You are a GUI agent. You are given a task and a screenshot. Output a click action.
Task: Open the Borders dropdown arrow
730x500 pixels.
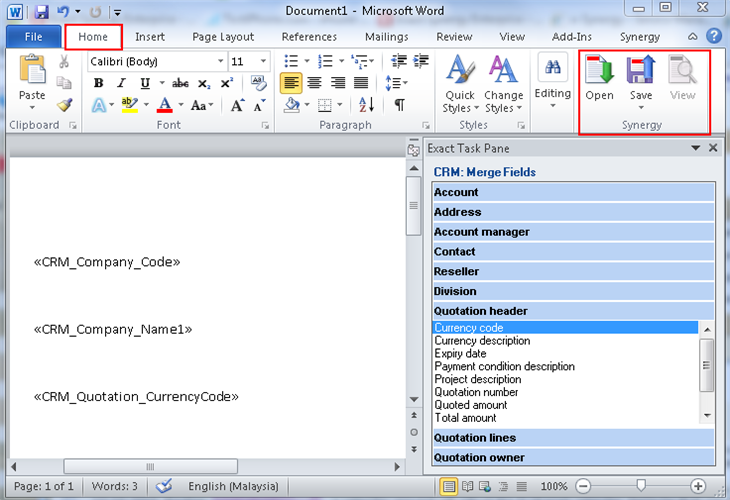tap(340, 105)
